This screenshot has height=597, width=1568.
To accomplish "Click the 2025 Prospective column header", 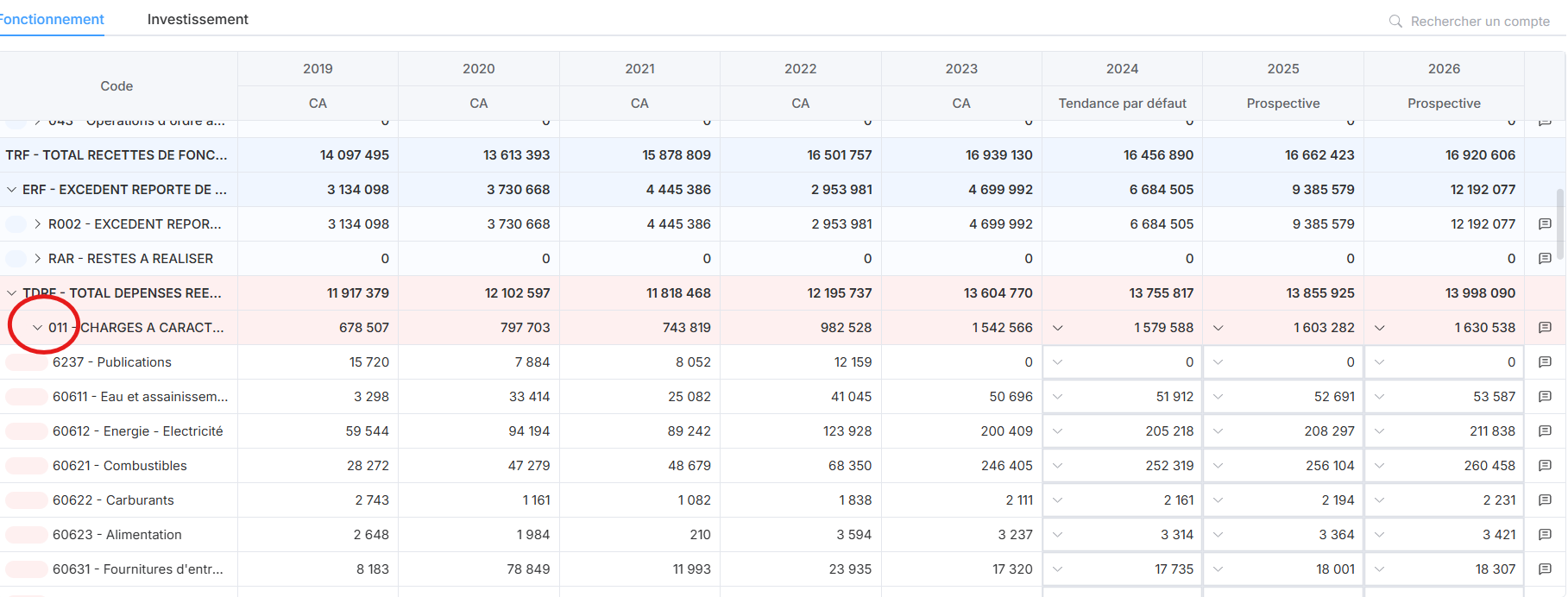I will pyautogui.click(x=1282, y=103).
